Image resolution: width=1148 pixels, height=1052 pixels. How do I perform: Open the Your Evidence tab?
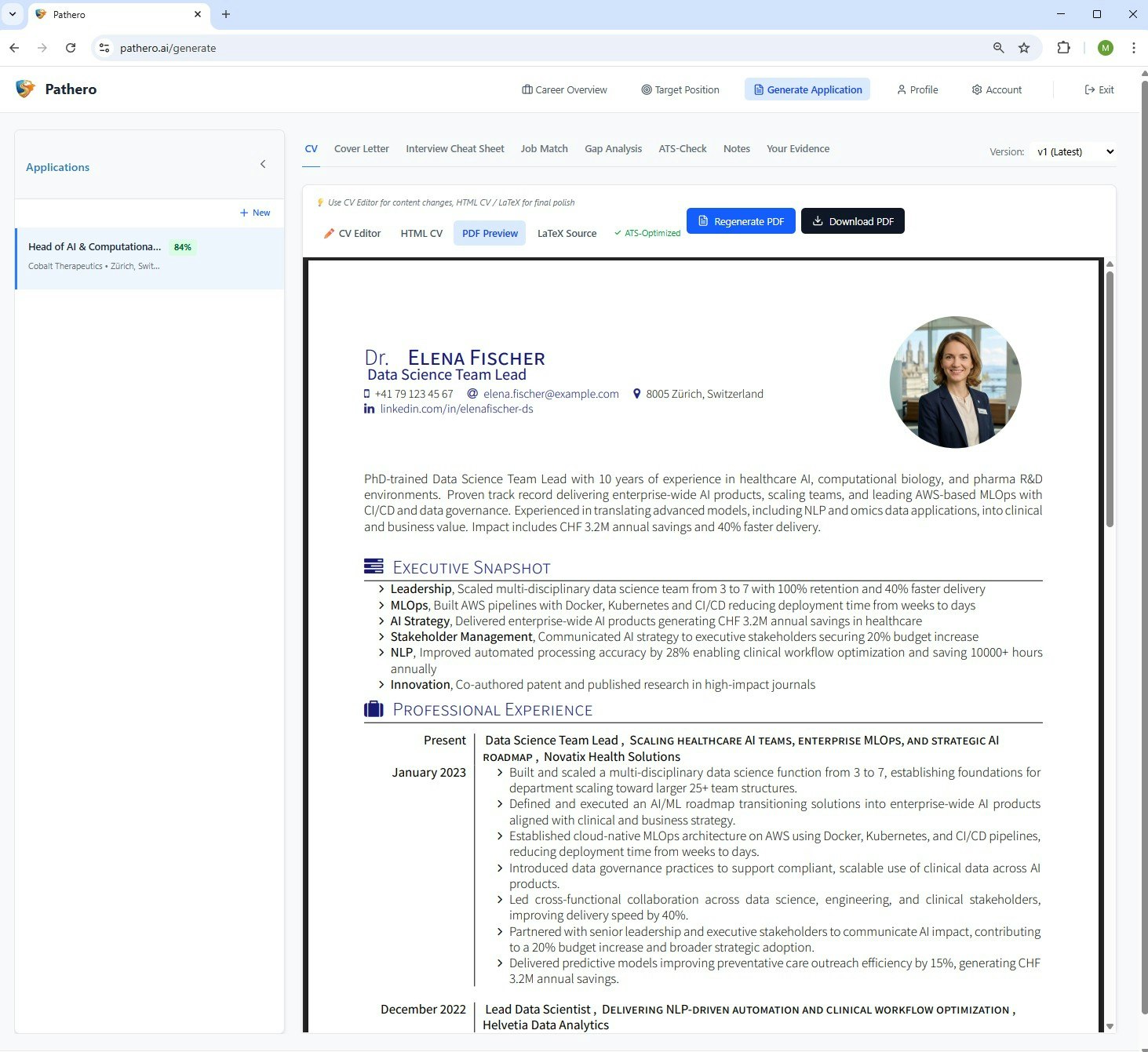(798, 148)
